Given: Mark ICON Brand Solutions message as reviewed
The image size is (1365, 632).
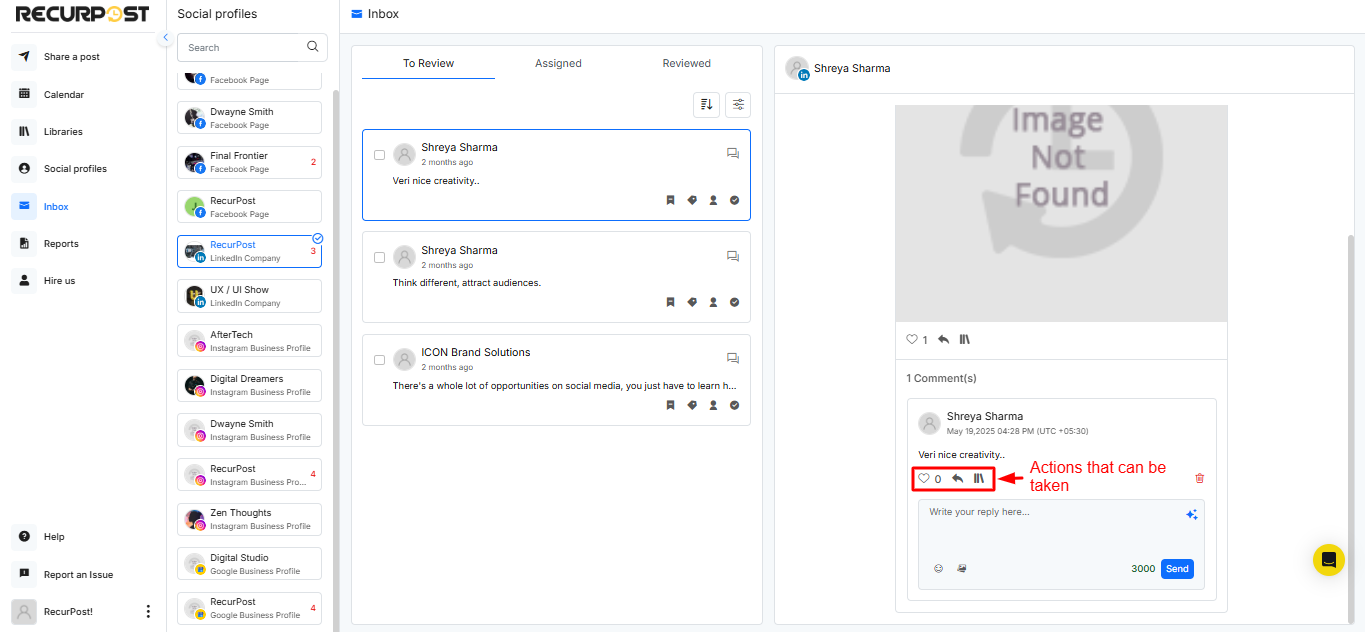Looking at the screenshot, I should 734,405.
